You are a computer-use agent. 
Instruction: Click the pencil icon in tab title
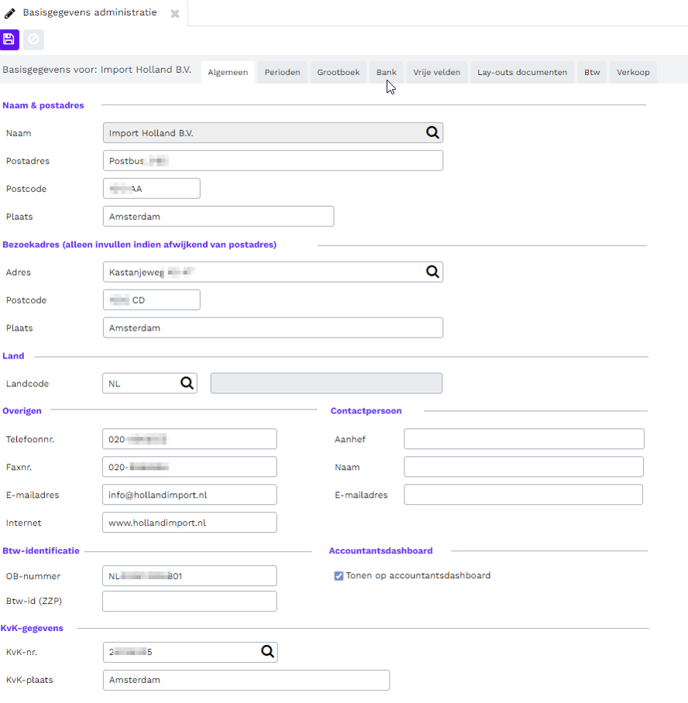point(9,13)
